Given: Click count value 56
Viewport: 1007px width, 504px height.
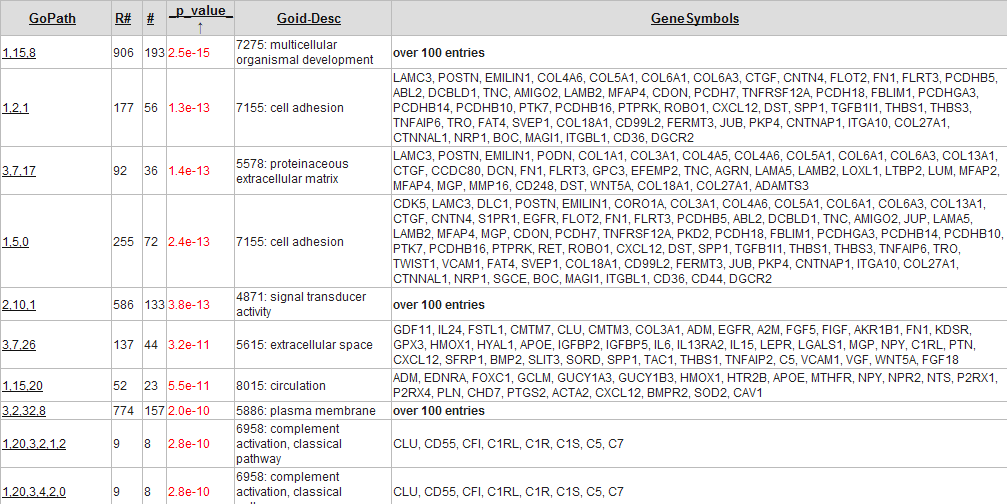Looking at the screenshot, I should [152, 107].
